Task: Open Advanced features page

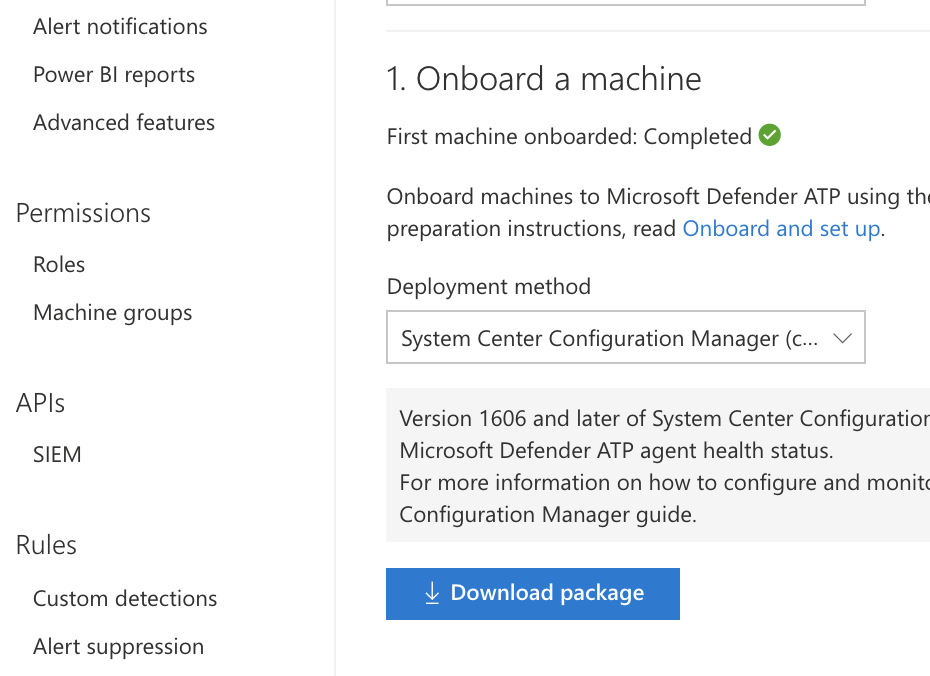Action: click(124, 123)
